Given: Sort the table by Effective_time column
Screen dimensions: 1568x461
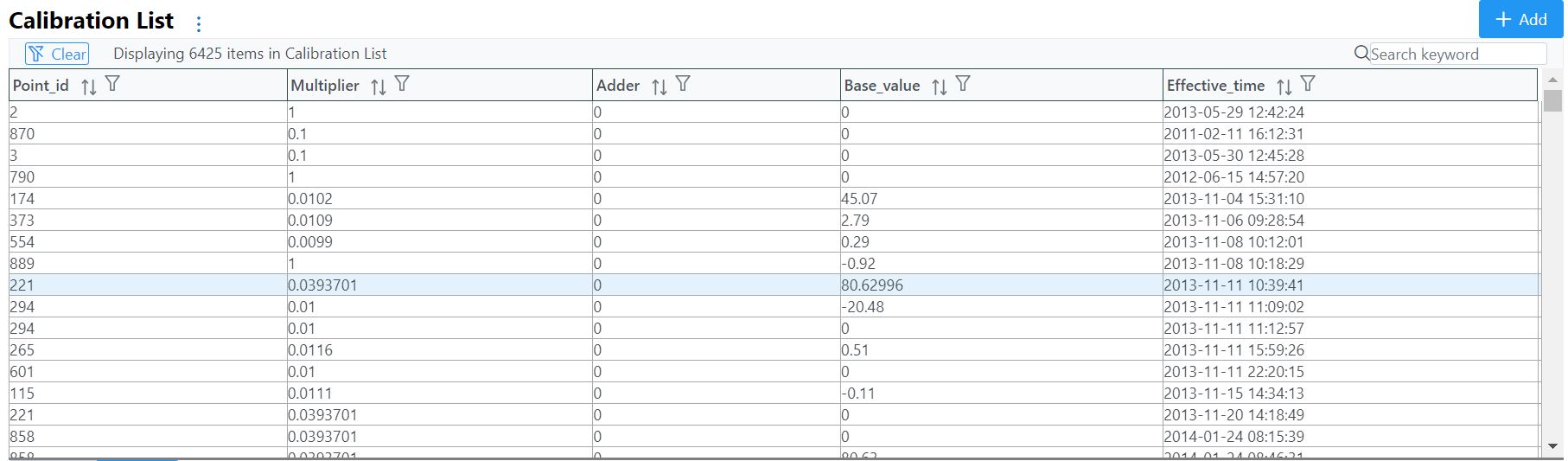Looking at the screenshot, I should tap(1284, 86).
